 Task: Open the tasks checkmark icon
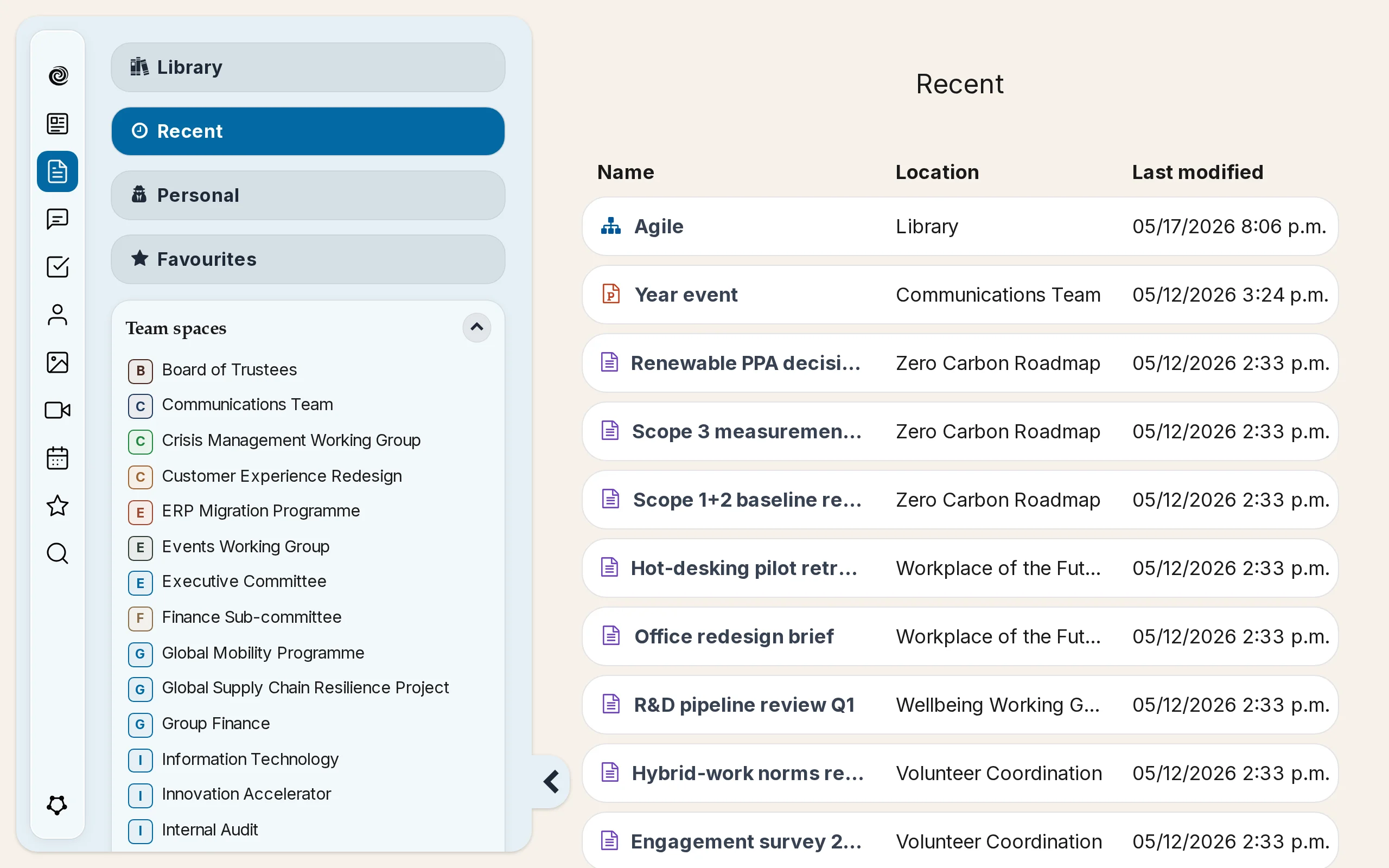pyautogui.click(x=58, y=267)
